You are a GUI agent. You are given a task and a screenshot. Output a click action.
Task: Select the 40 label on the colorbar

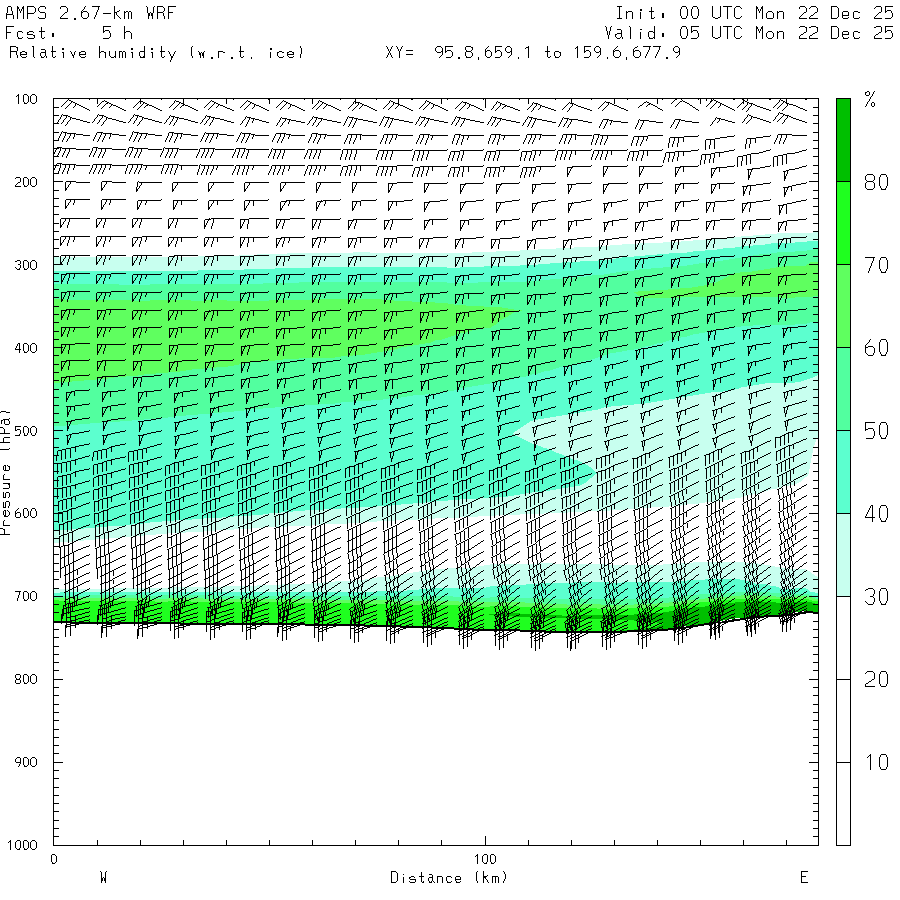pos(876,514)
